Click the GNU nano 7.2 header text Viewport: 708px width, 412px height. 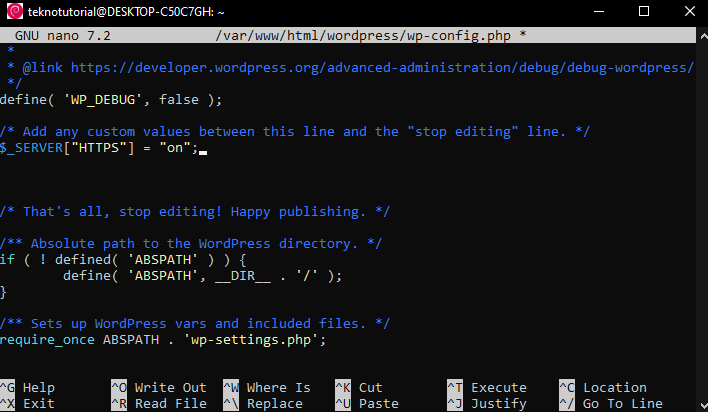(x=63, y=35)
